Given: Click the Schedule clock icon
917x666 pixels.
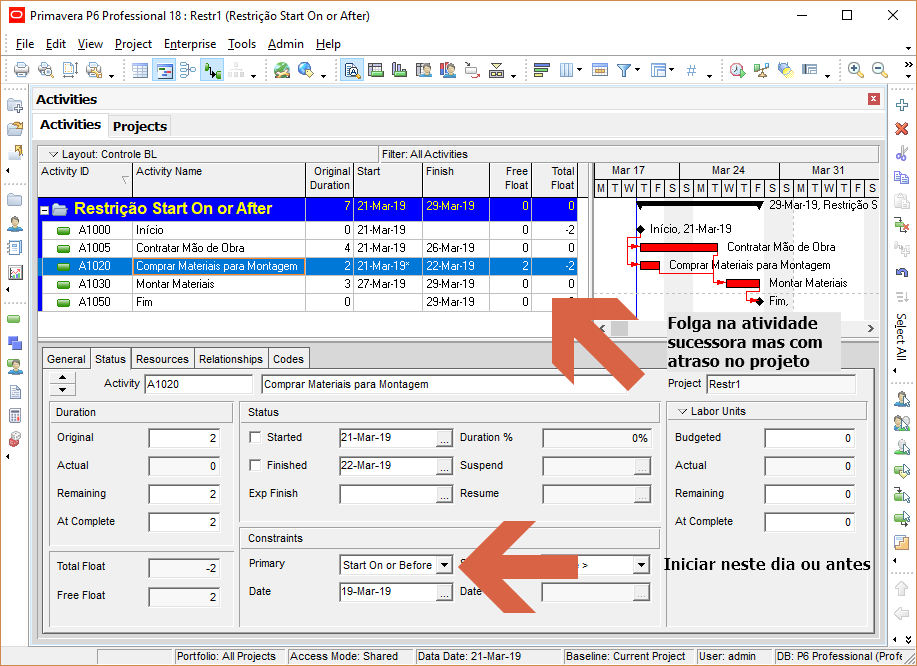Looking at the screenshot, I should 737,71.
